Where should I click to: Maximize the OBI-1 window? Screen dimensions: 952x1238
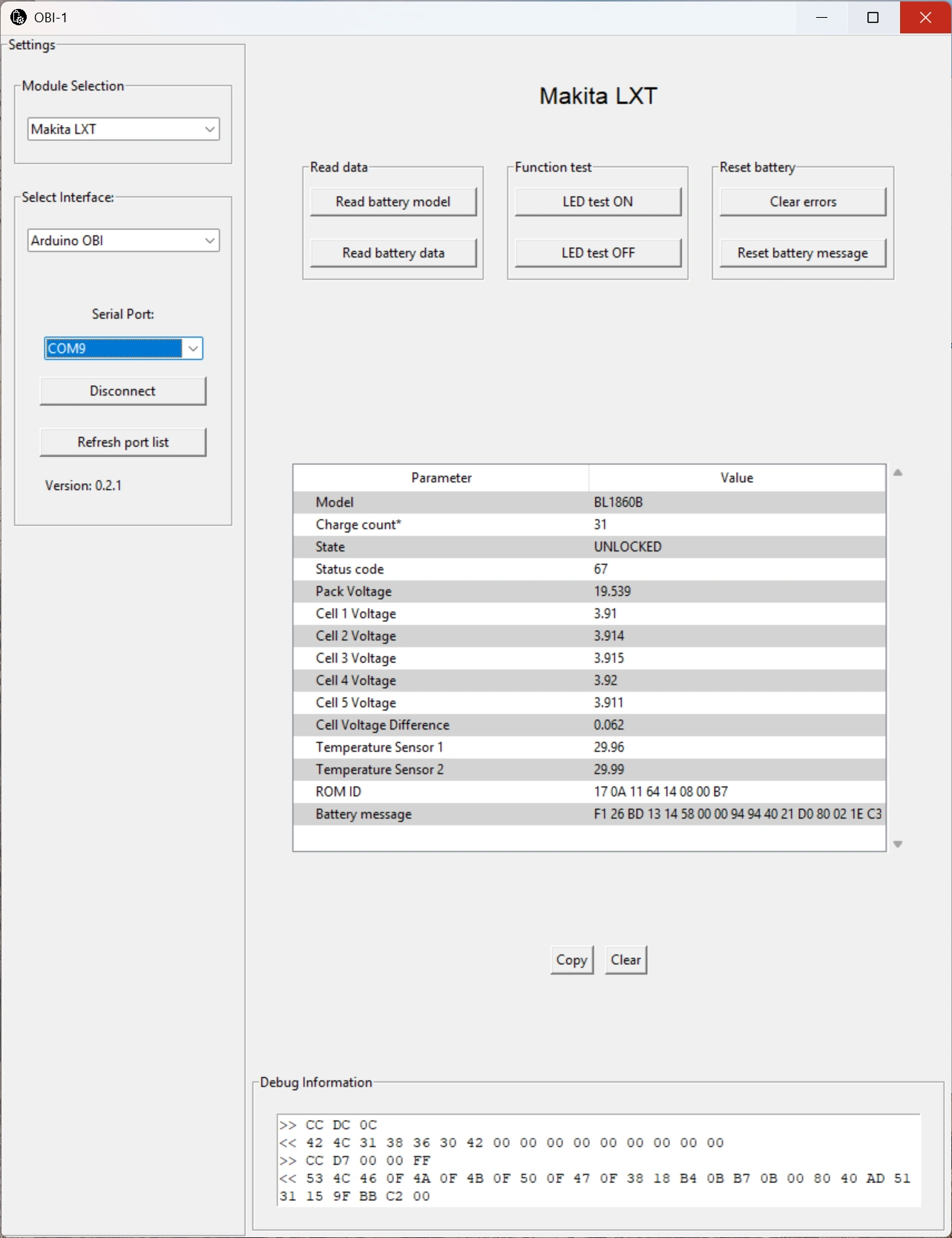tap(873, 17)
